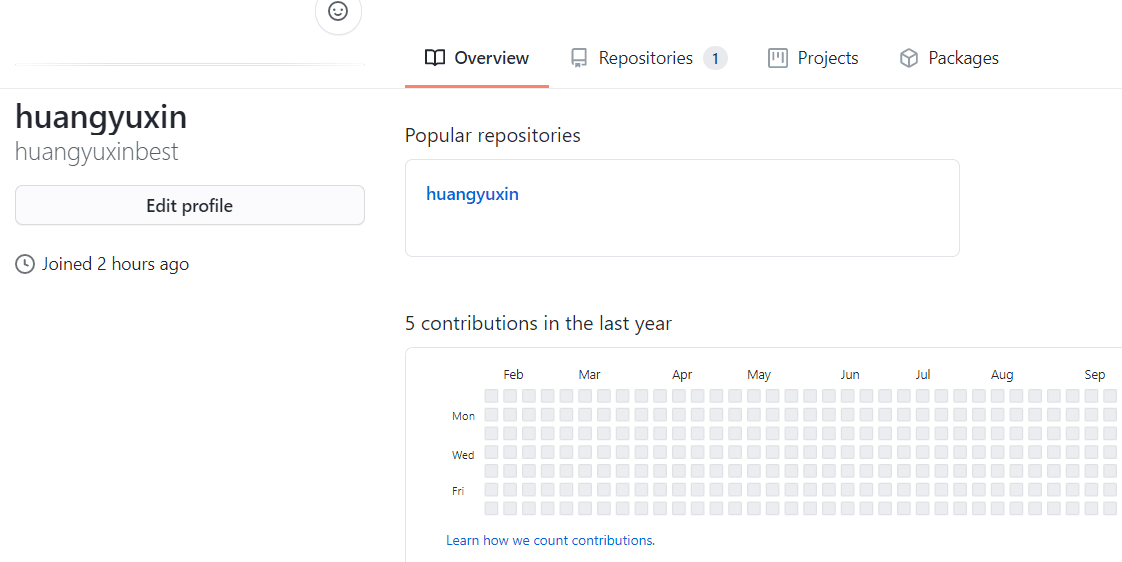This screenshot has height=562, width=1122.
Task: Click the repository count badge showing 1
Action: coord(715,58)
